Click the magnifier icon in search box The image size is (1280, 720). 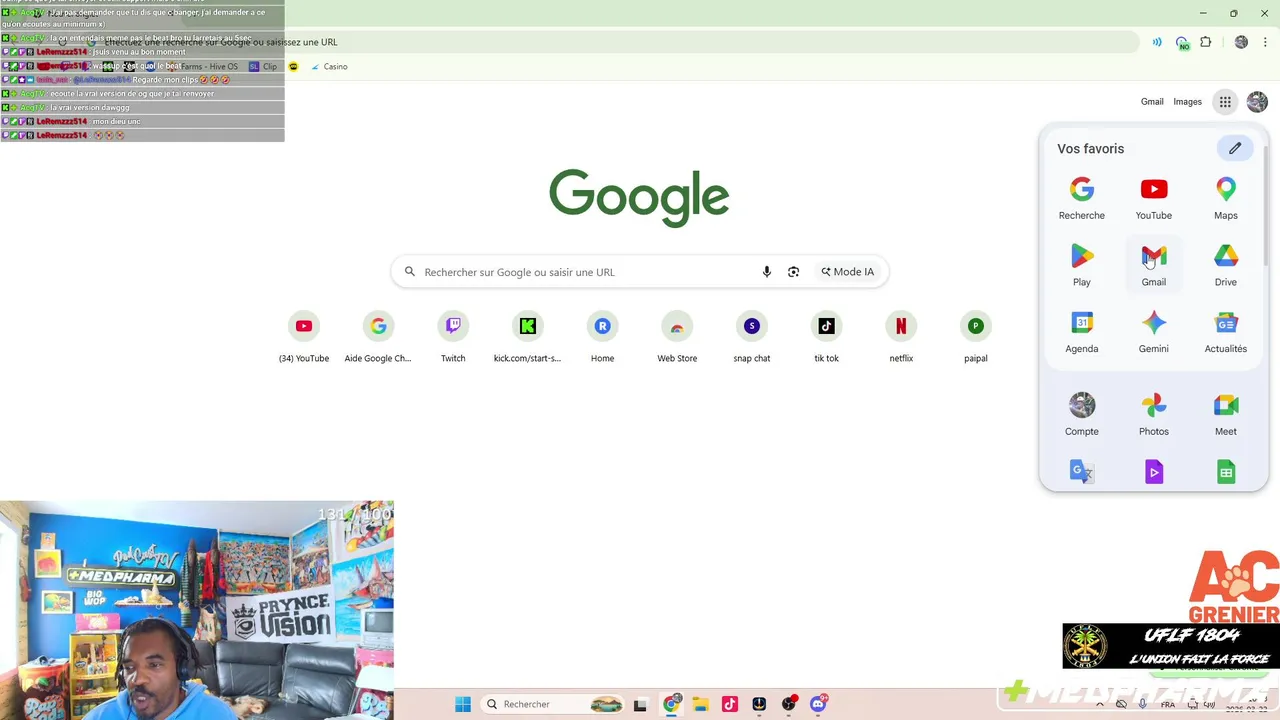click(x=410, y=272)
